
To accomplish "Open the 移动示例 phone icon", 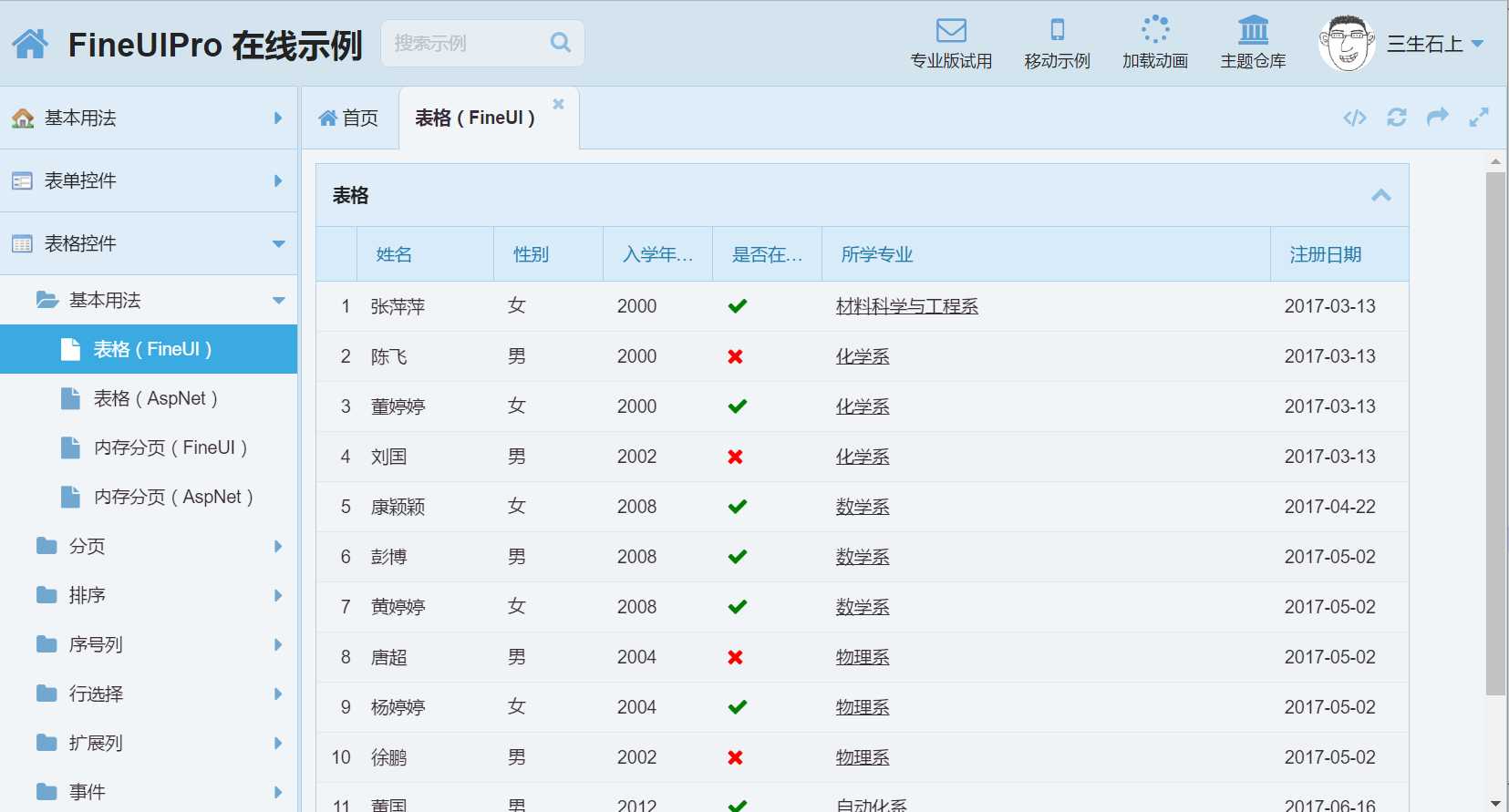I will coord(1057,30).
